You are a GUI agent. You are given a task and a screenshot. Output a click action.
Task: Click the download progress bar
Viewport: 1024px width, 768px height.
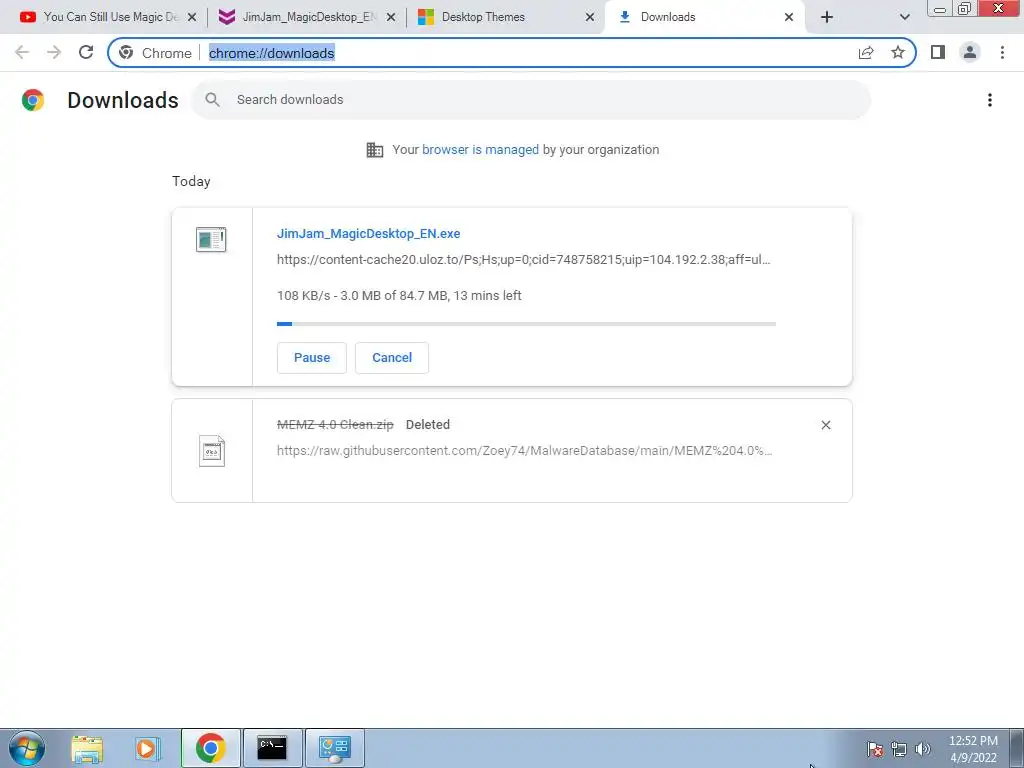coord(526,324)
